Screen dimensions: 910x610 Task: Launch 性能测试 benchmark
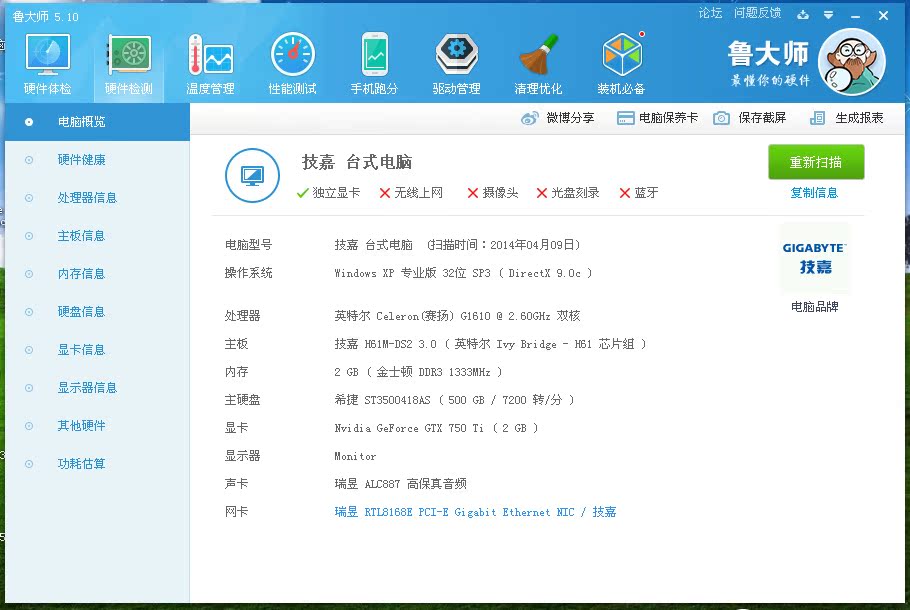pyautogui.click(x=292, y=60)
